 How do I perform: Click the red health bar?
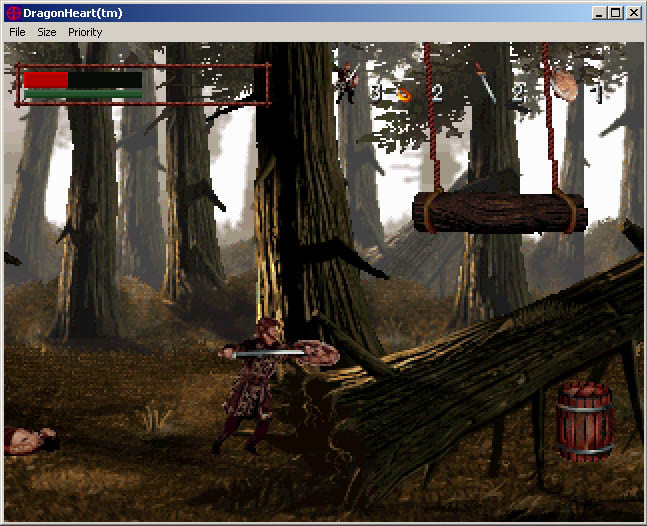tap(46, 80)
